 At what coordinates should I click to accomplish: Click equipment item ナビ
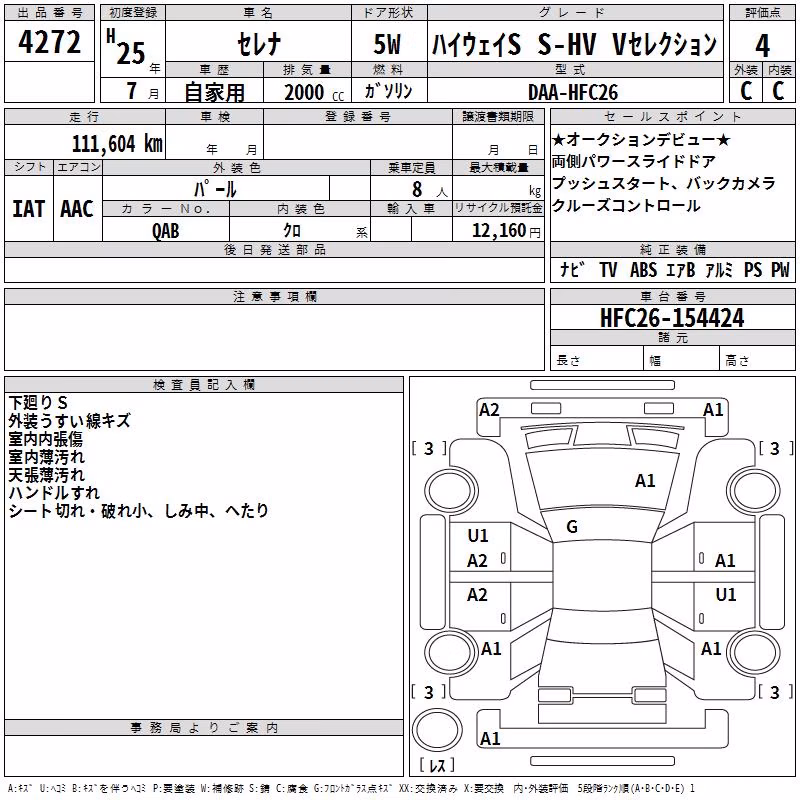pos(572,269)
